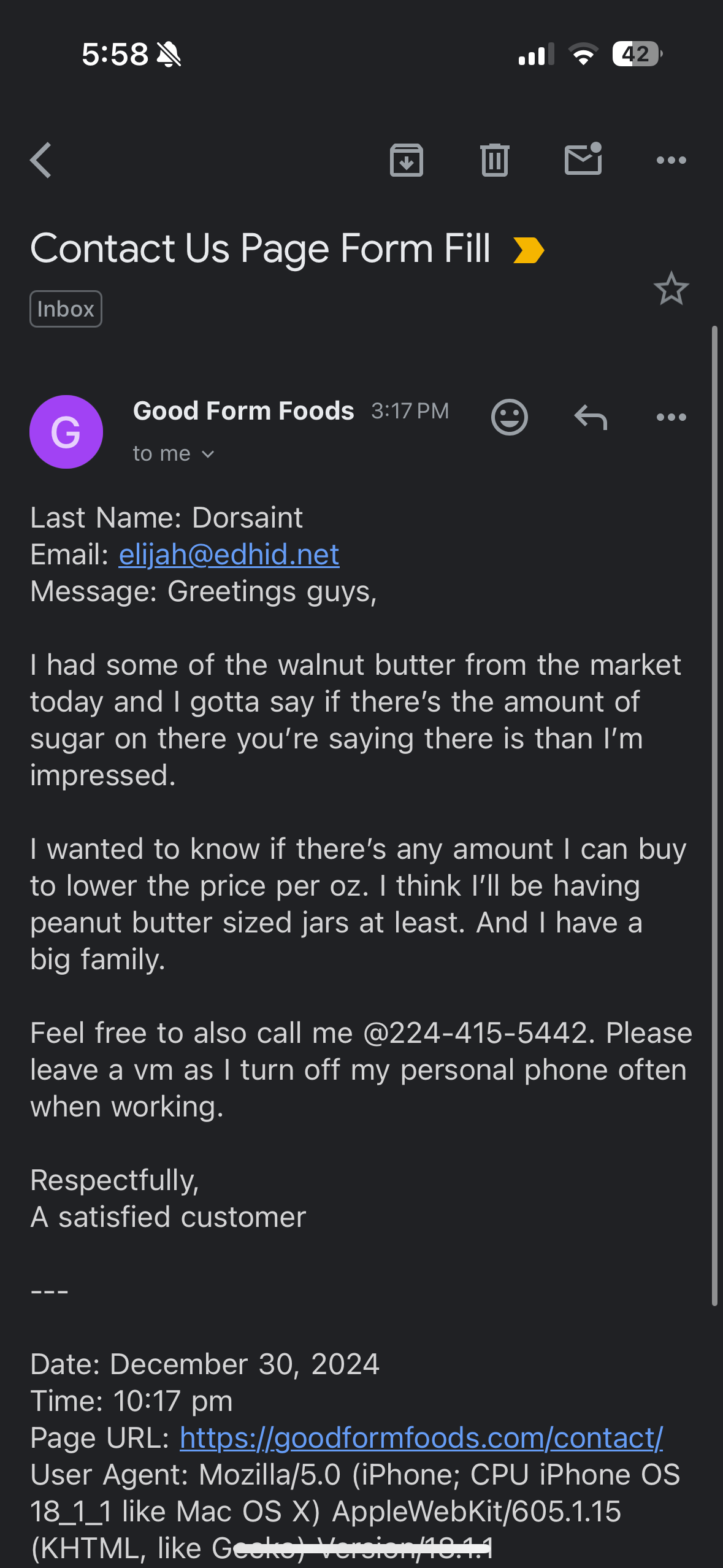Open the top toolbar more options menu
Viewport: 723px width, 1568px height.
[x=671, y=160]
